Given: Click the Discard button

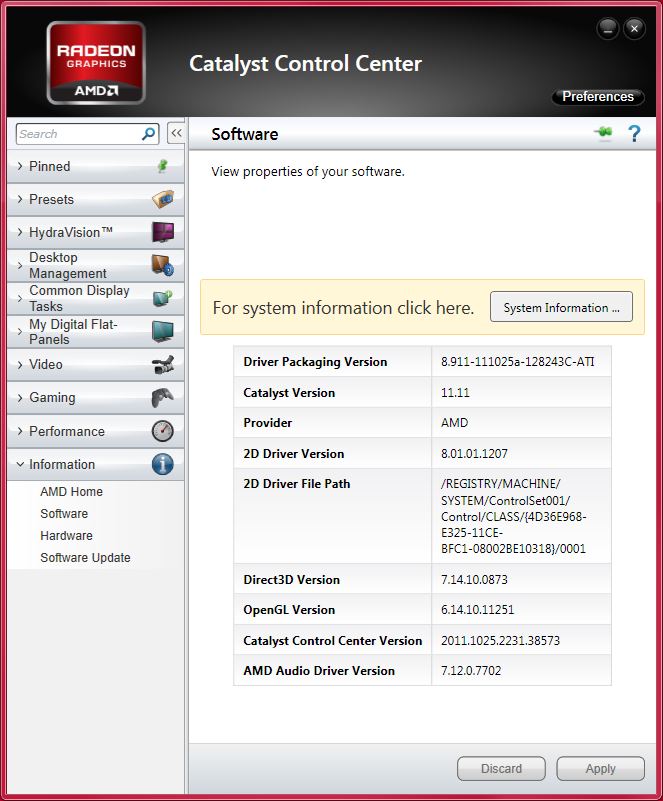Looking at the screenshot, I should pos(501,769).
